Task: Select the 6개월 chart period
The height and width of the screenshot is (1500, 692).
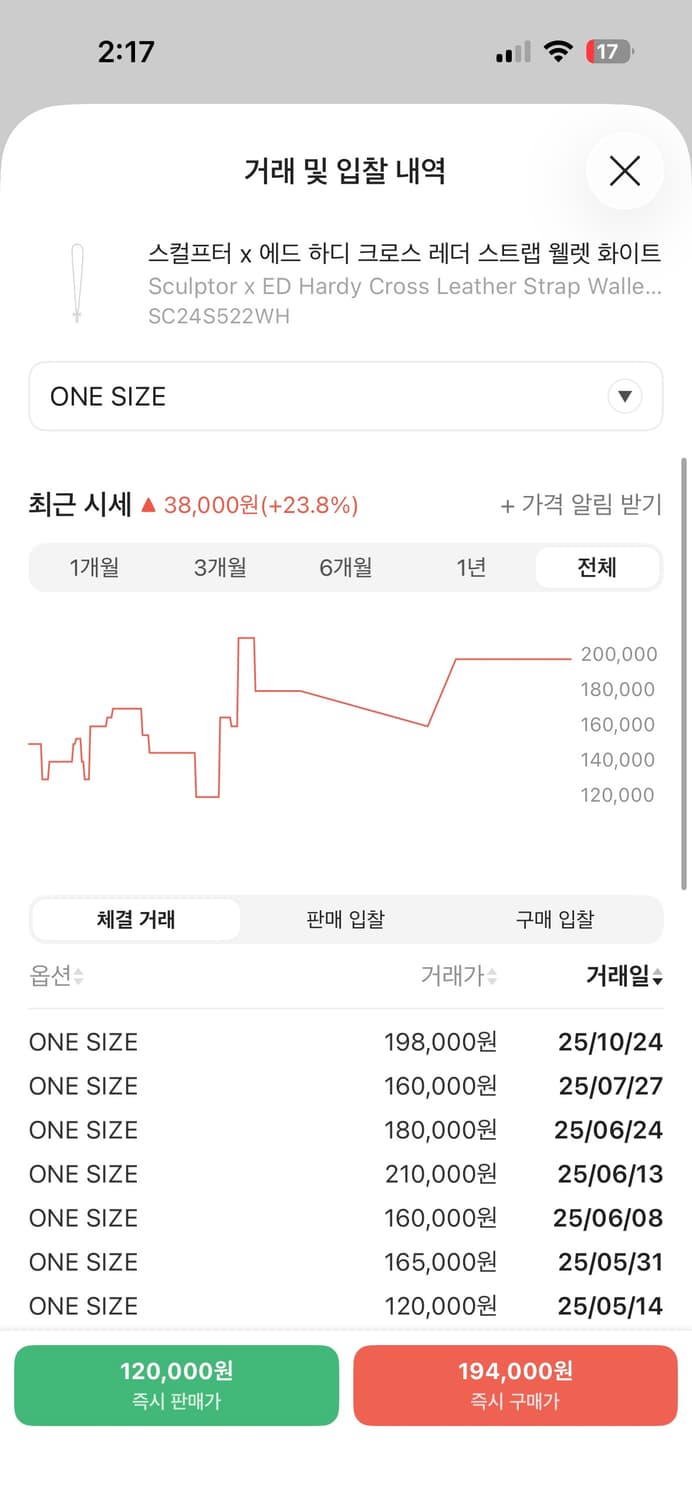Action: pos(345,566)
